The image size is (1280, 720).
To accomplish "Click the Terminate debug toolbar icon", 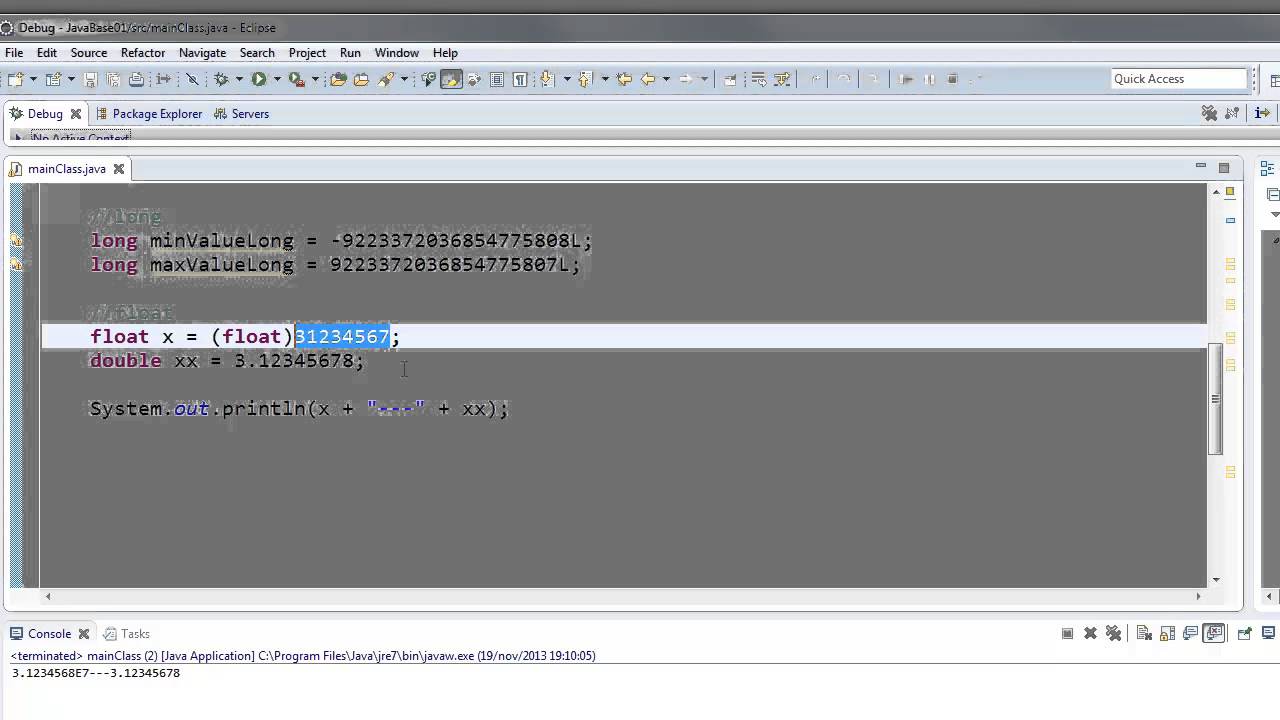I will point(952,79).
